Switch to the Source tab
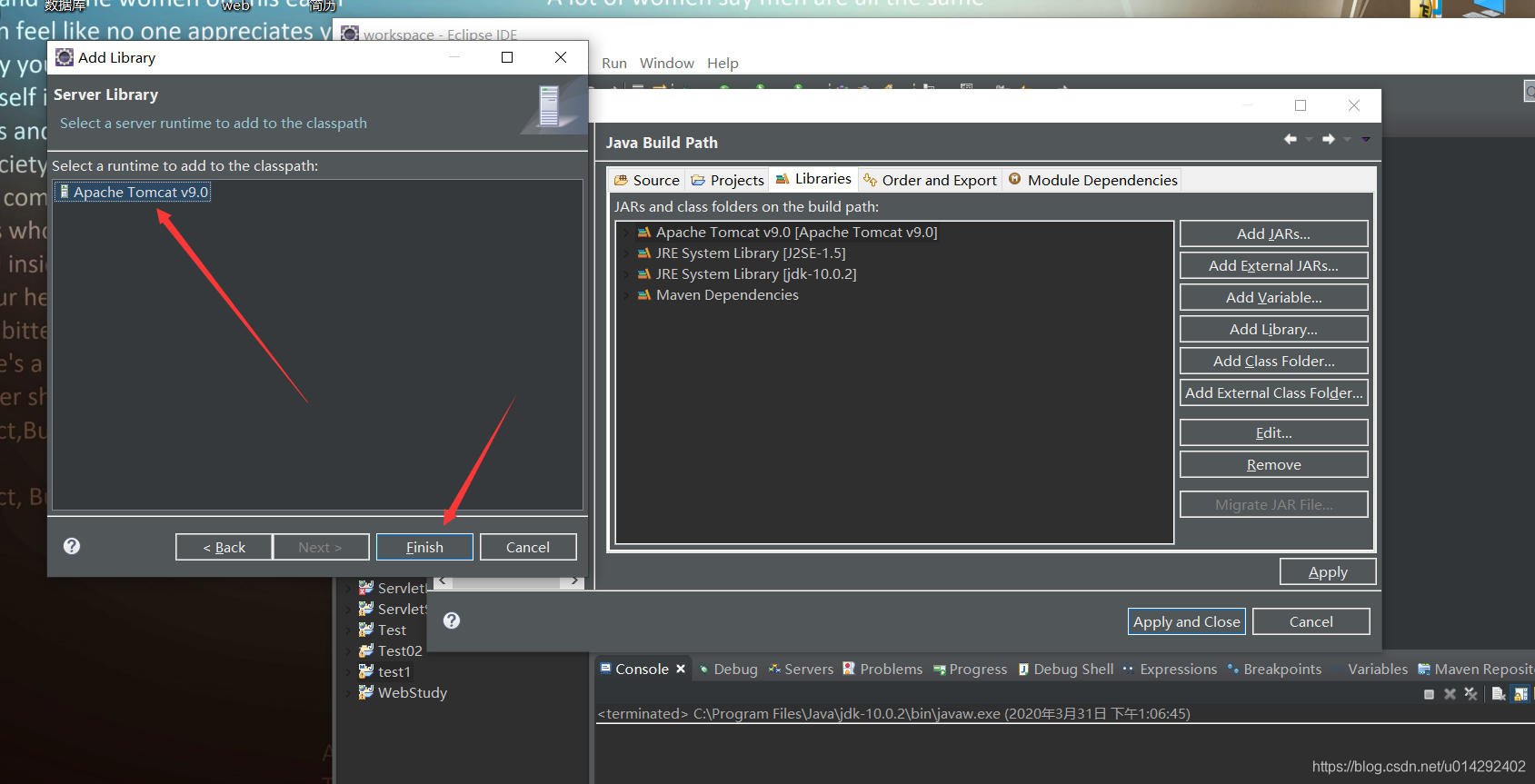Viewport: 1535px width, 784px height. click(646, 180)
